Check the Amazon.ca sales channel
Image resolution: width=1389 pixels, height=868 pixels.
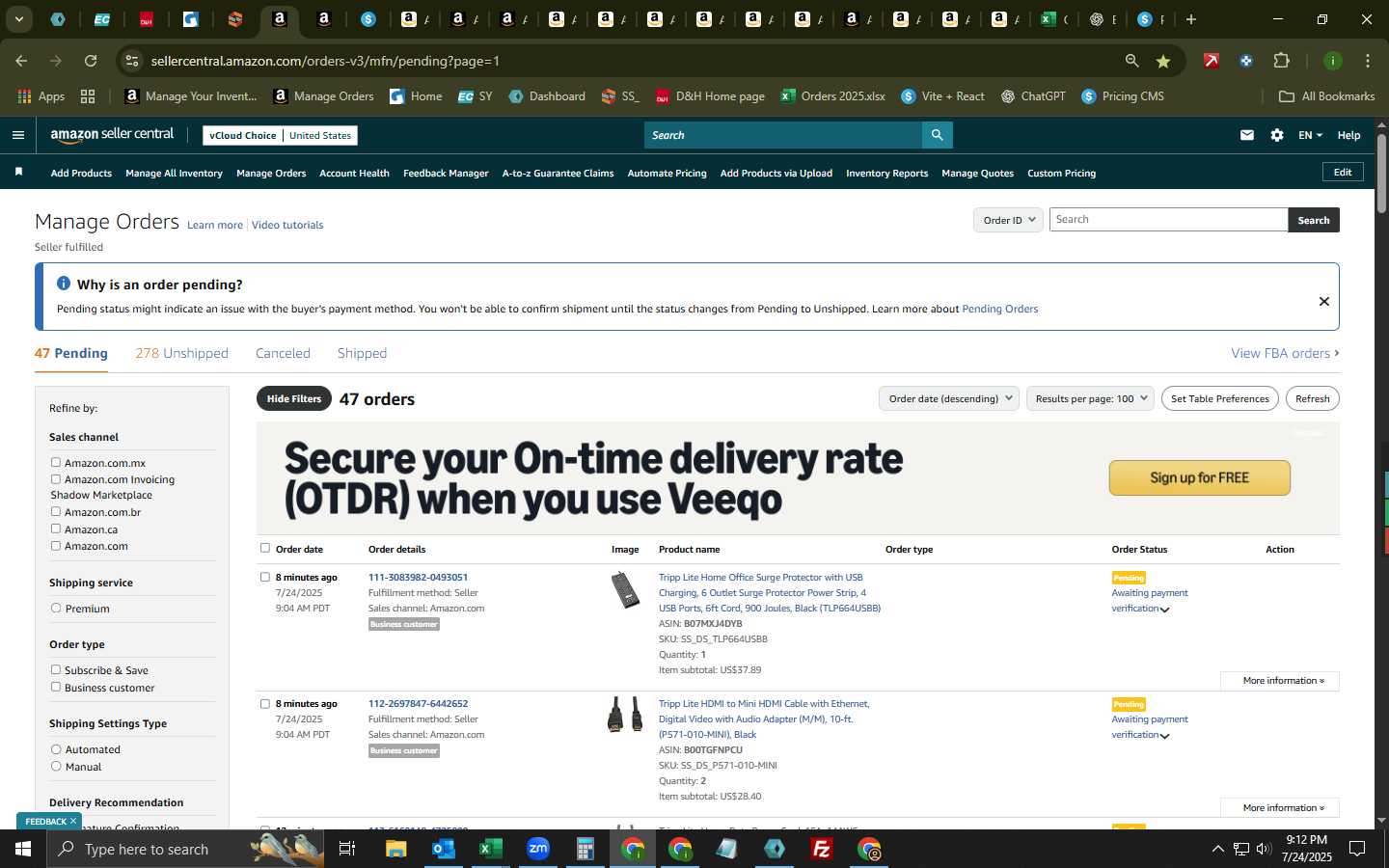56,529
